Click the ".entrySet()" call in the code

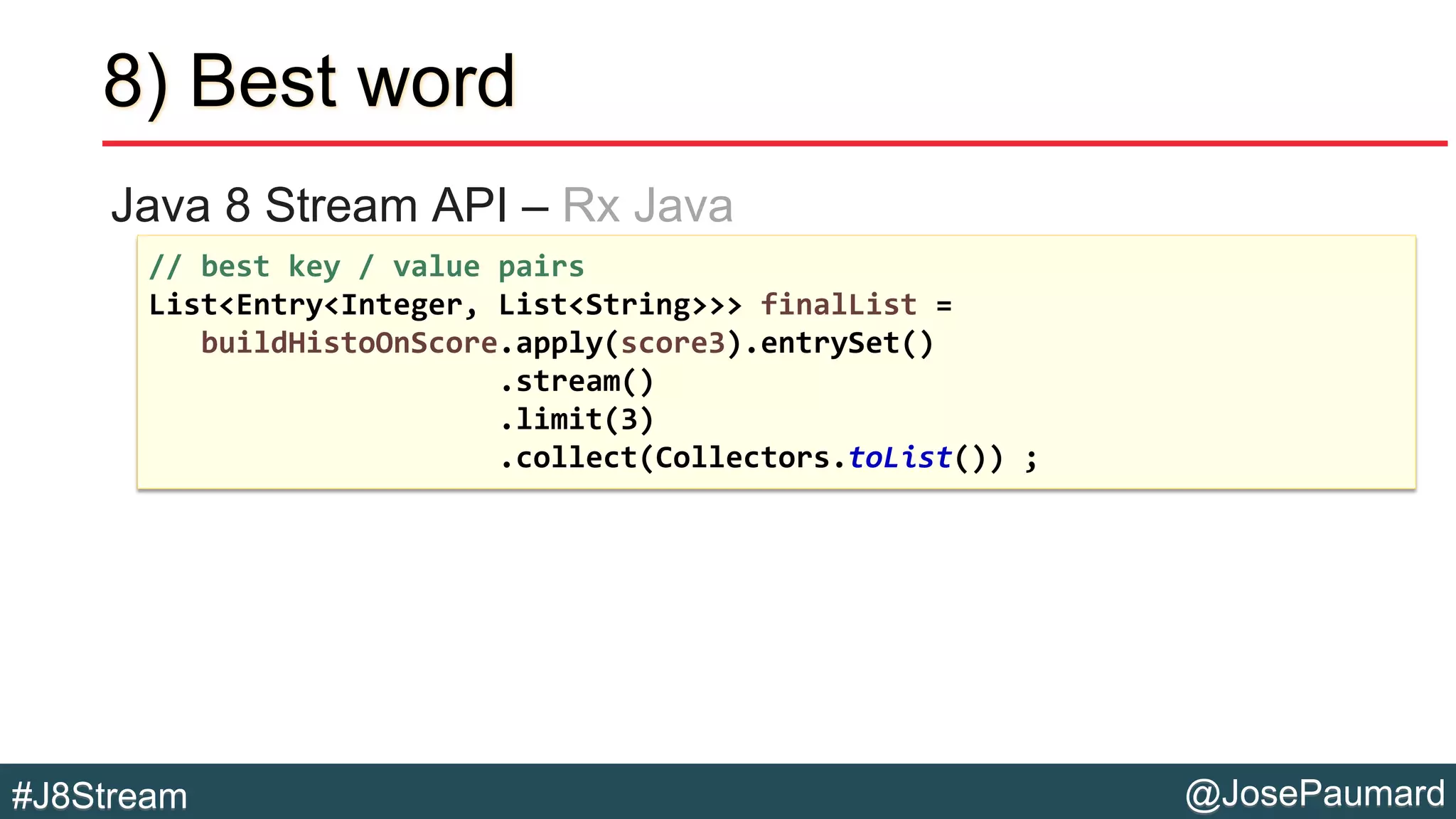tap(839, 343)
